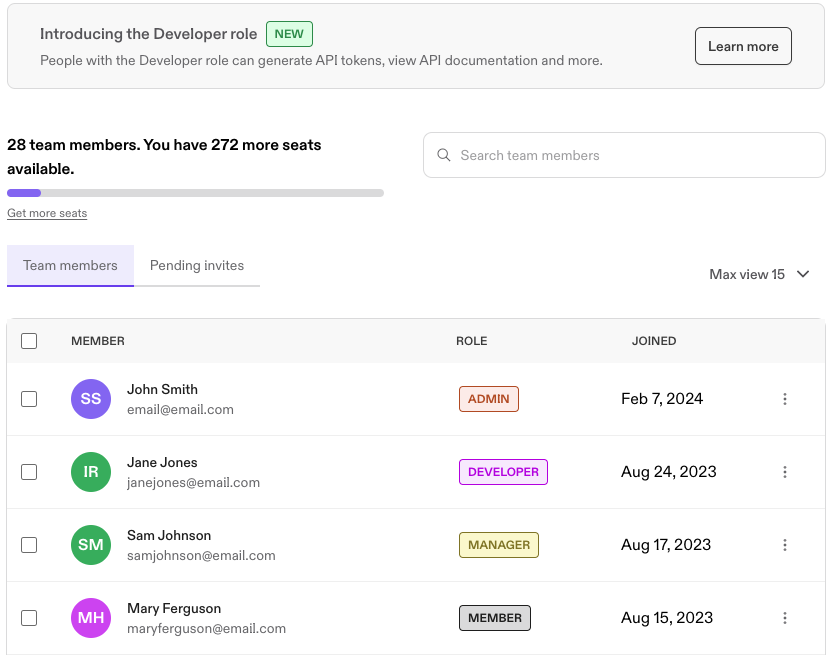Viewport: 830px width, 655px height.
Task: Click Jane Jones's green IR avatar
Action: click(x=91, y=472)
